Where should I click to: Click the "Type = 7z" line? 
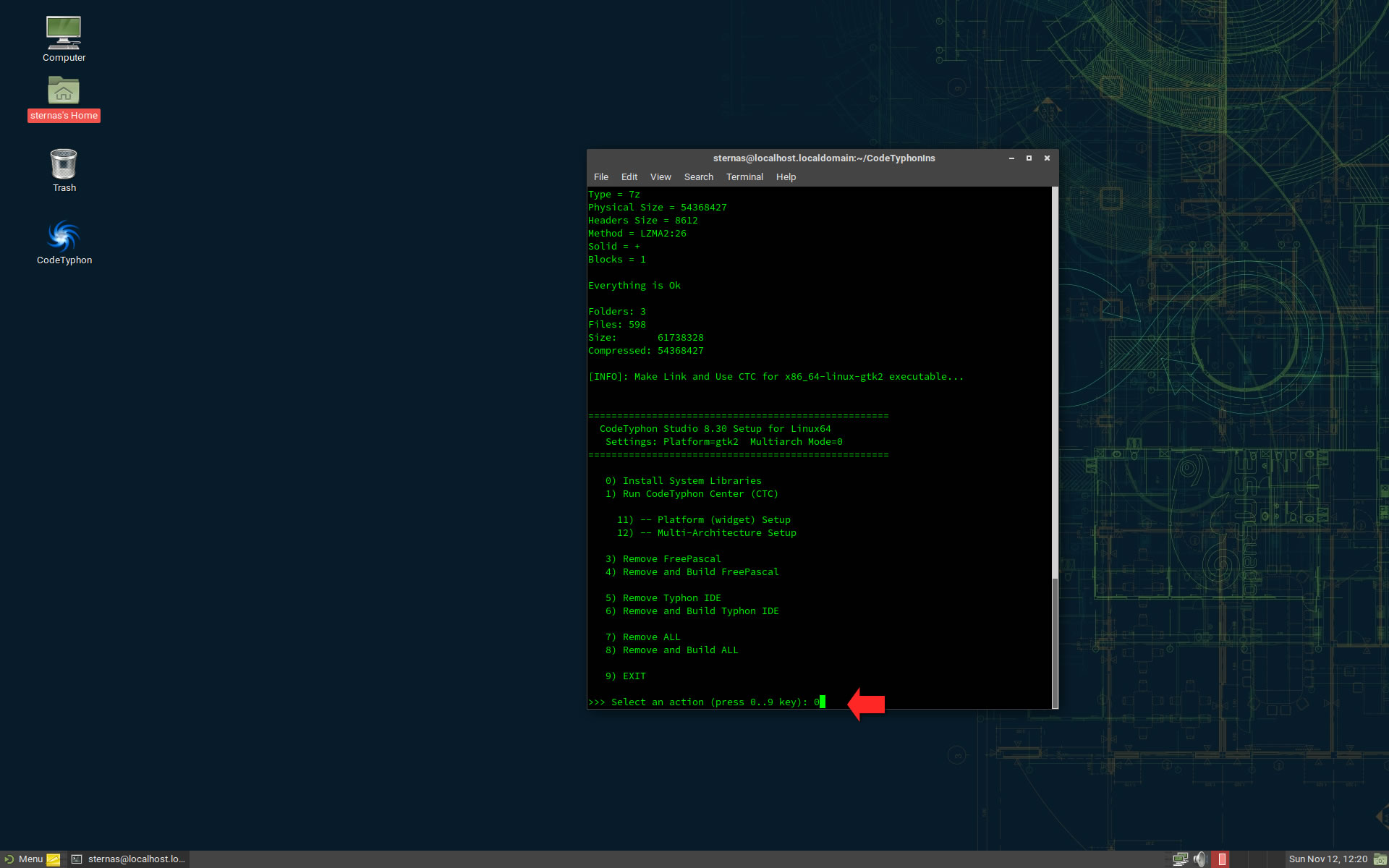[613, 195]
